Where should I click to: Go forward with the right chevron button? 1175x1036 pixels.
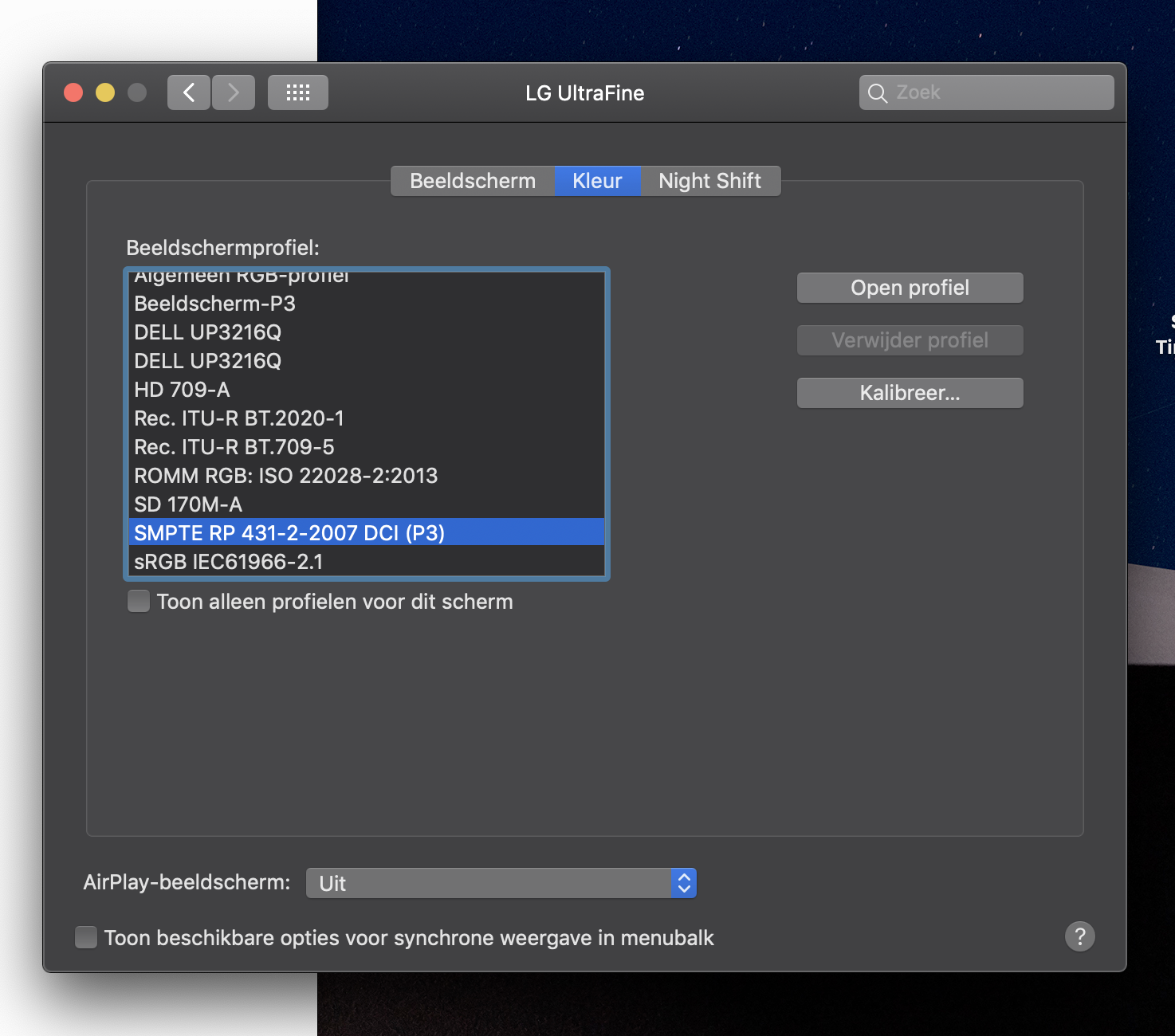[234, 92]
